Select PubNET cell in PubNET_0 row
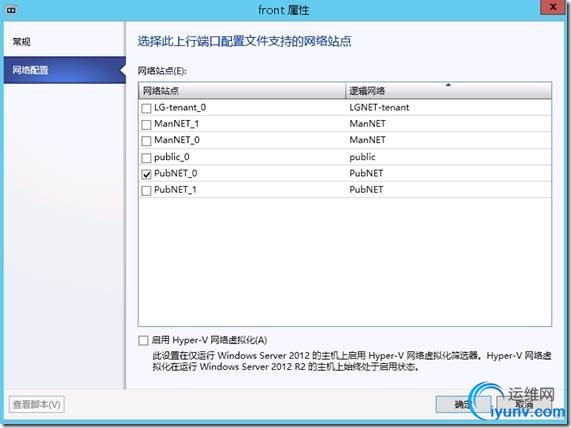The image size is (571, 428). point(366,173)
